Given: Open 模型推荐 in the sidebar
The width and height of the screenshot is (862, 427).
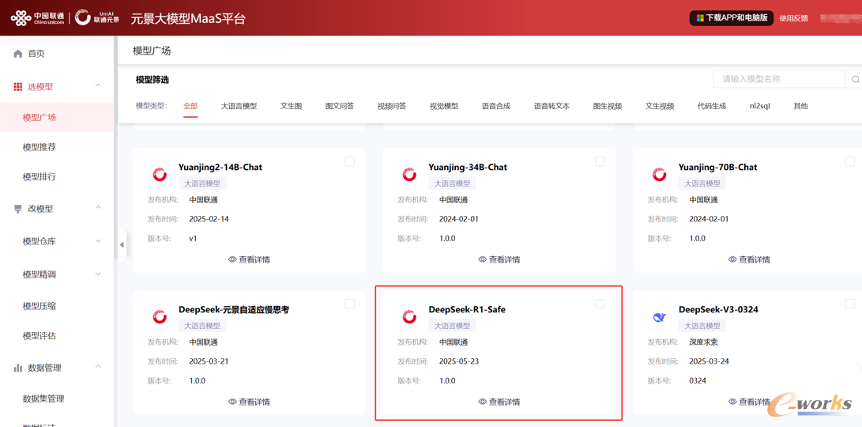Looking at the screenshot, I should (x=39, y=147).
